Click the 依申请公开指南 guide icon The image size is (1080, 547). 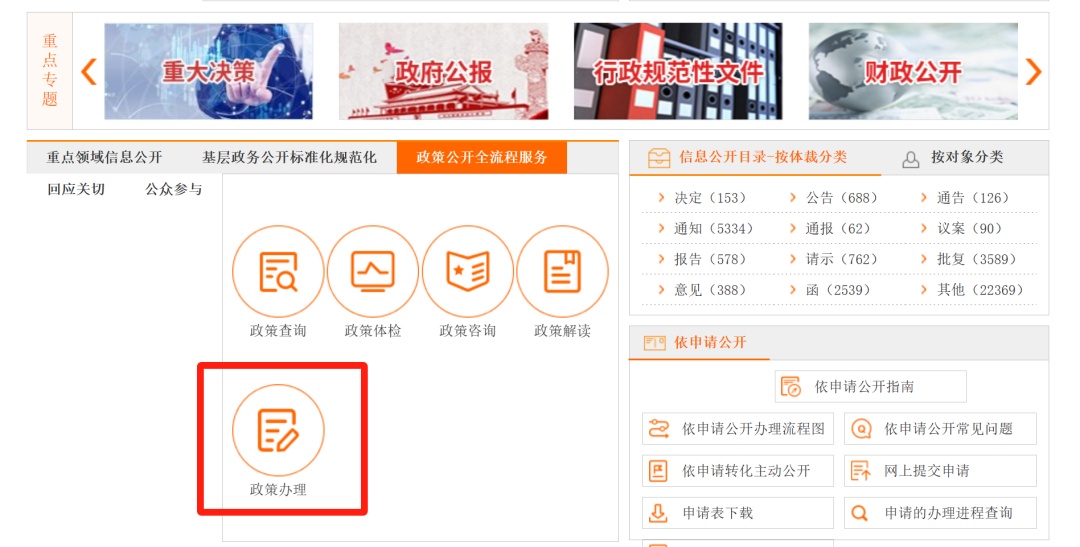point(791,386)
